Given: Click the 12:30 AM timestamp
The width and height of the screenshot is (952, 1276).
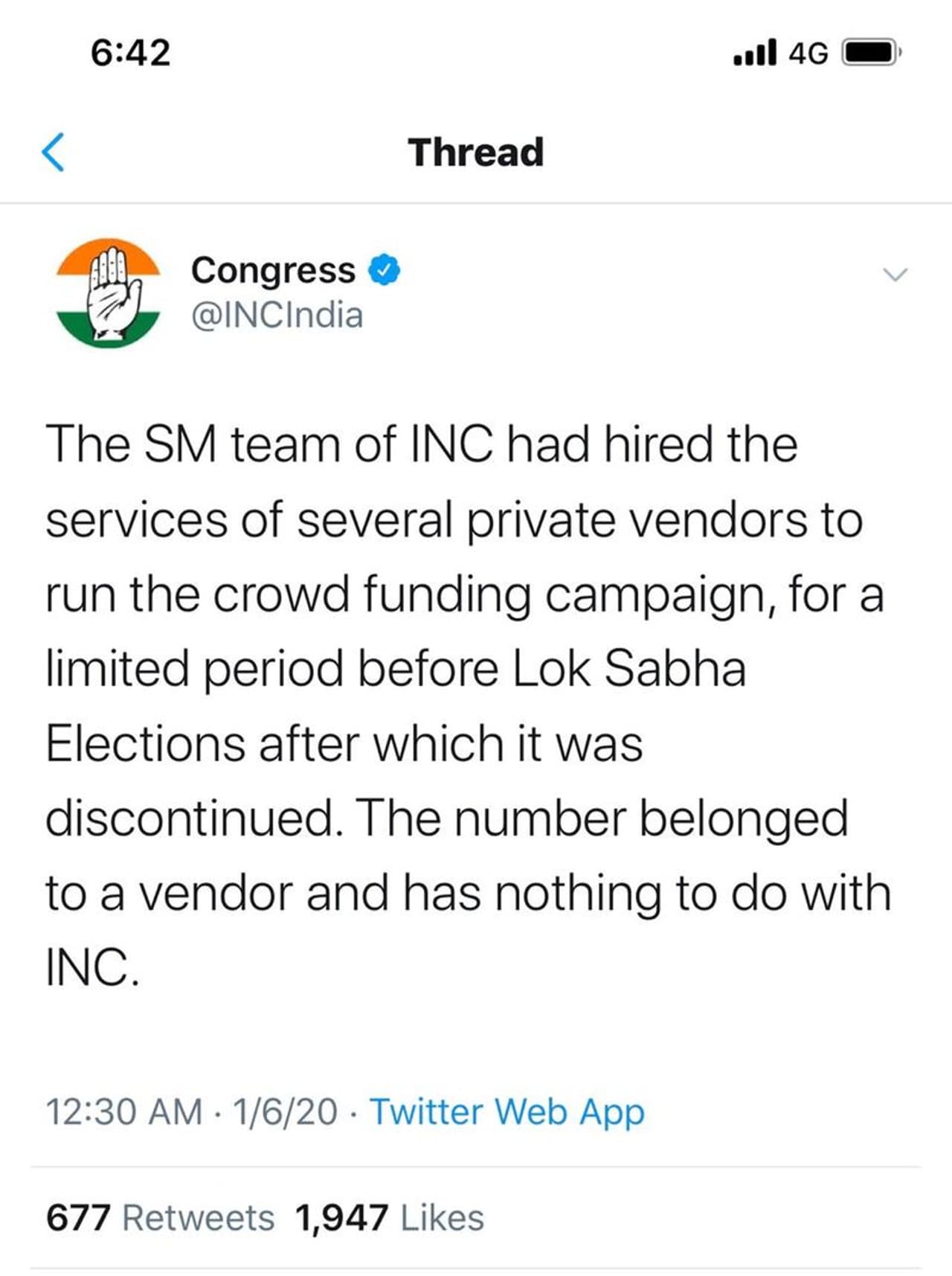Looking at the screenshot, I should point(123,1112).
